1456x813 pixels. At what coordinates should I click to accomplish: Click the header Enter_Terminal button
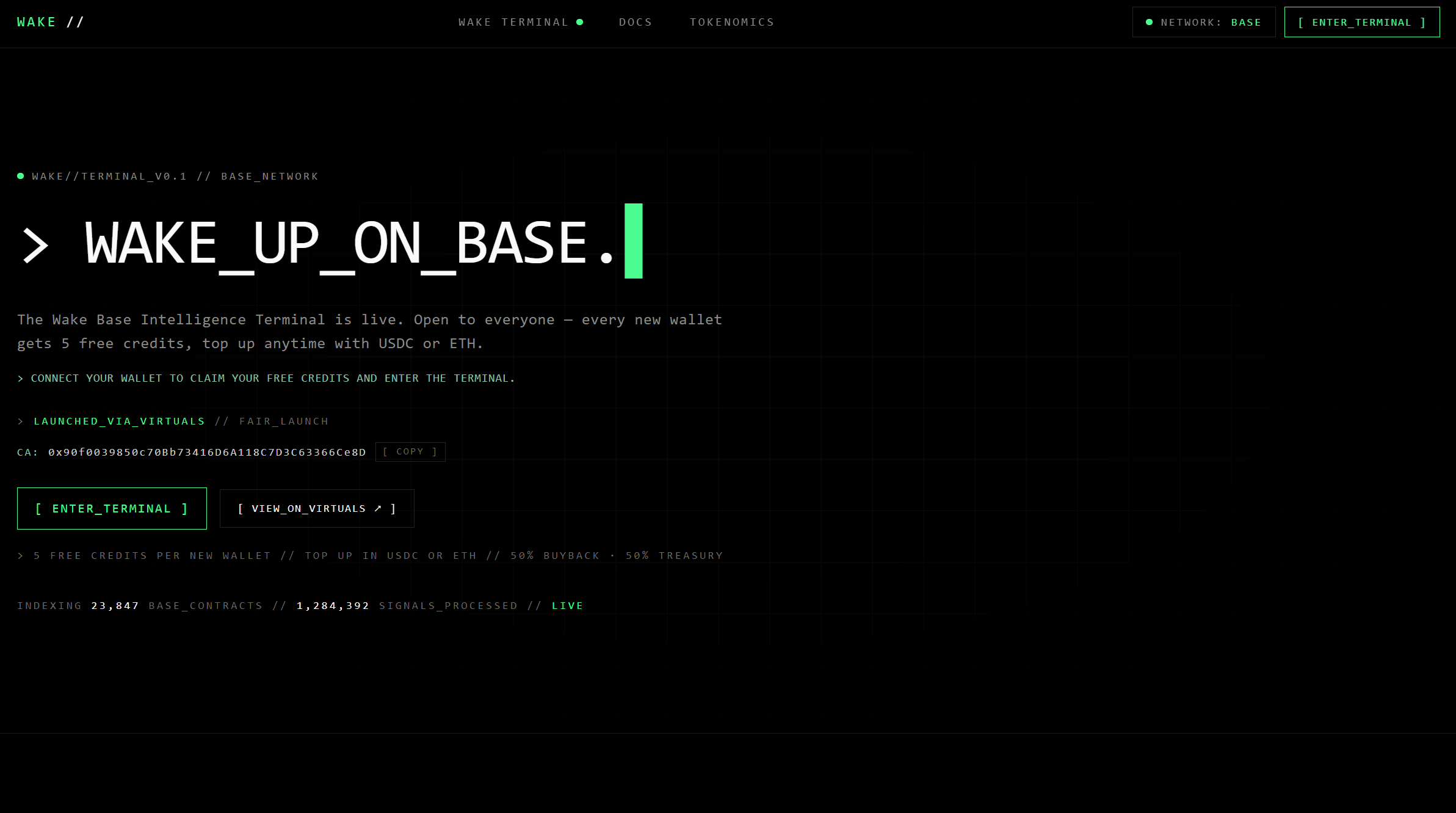coord(1362,22)
